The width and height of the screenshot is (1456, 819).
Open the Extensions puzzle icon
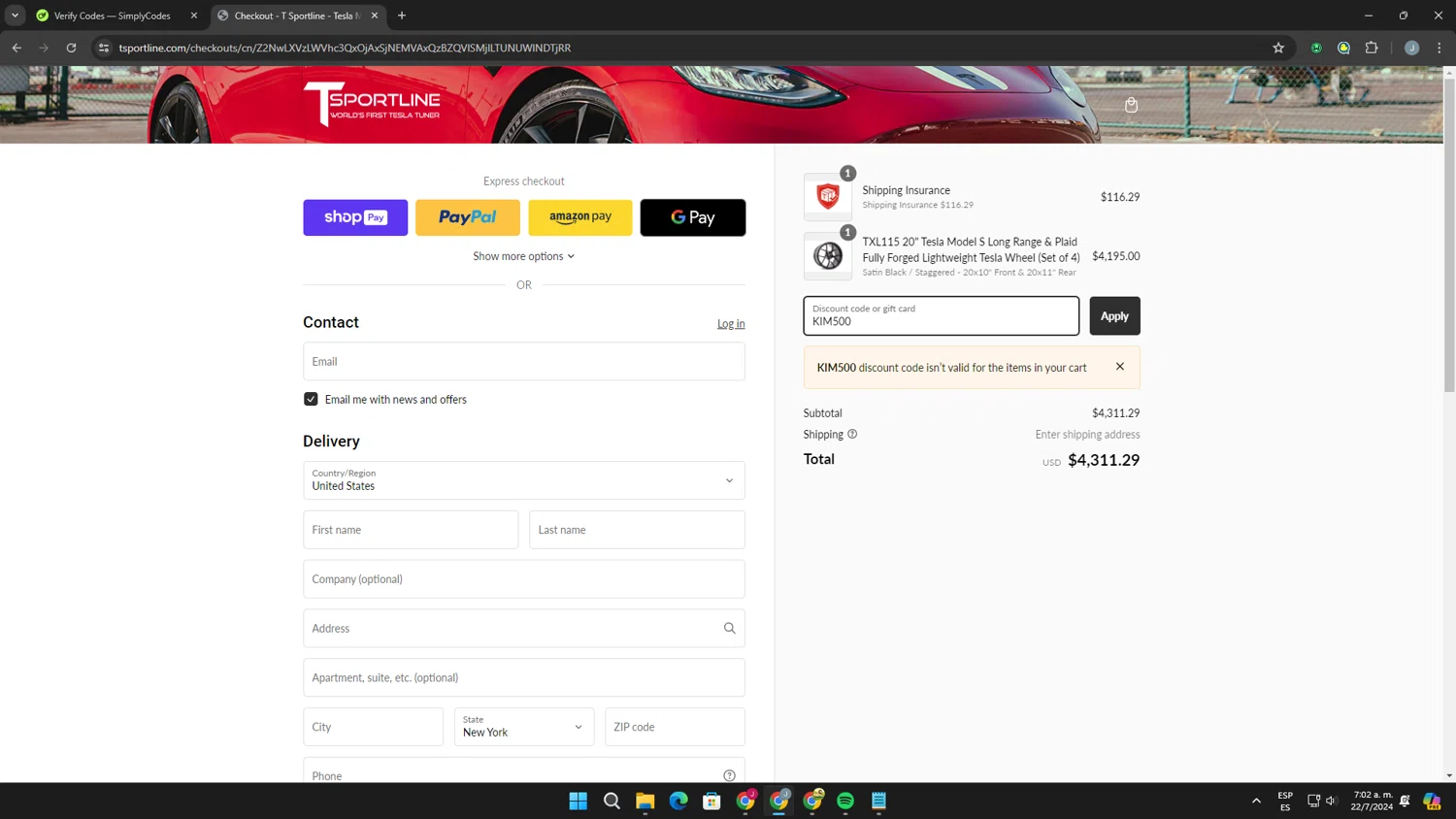pos(1372,48)
